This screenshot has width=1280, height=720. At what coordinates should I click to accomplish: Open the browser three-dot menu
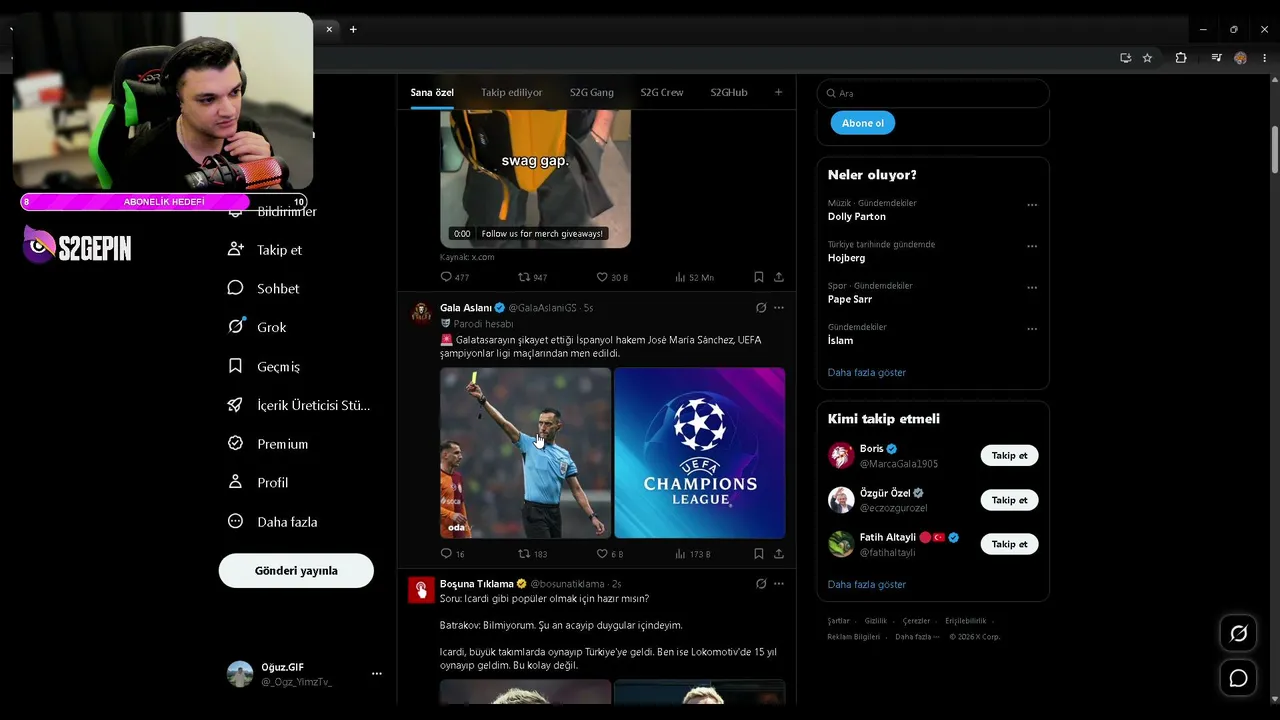coord(1264,58)
